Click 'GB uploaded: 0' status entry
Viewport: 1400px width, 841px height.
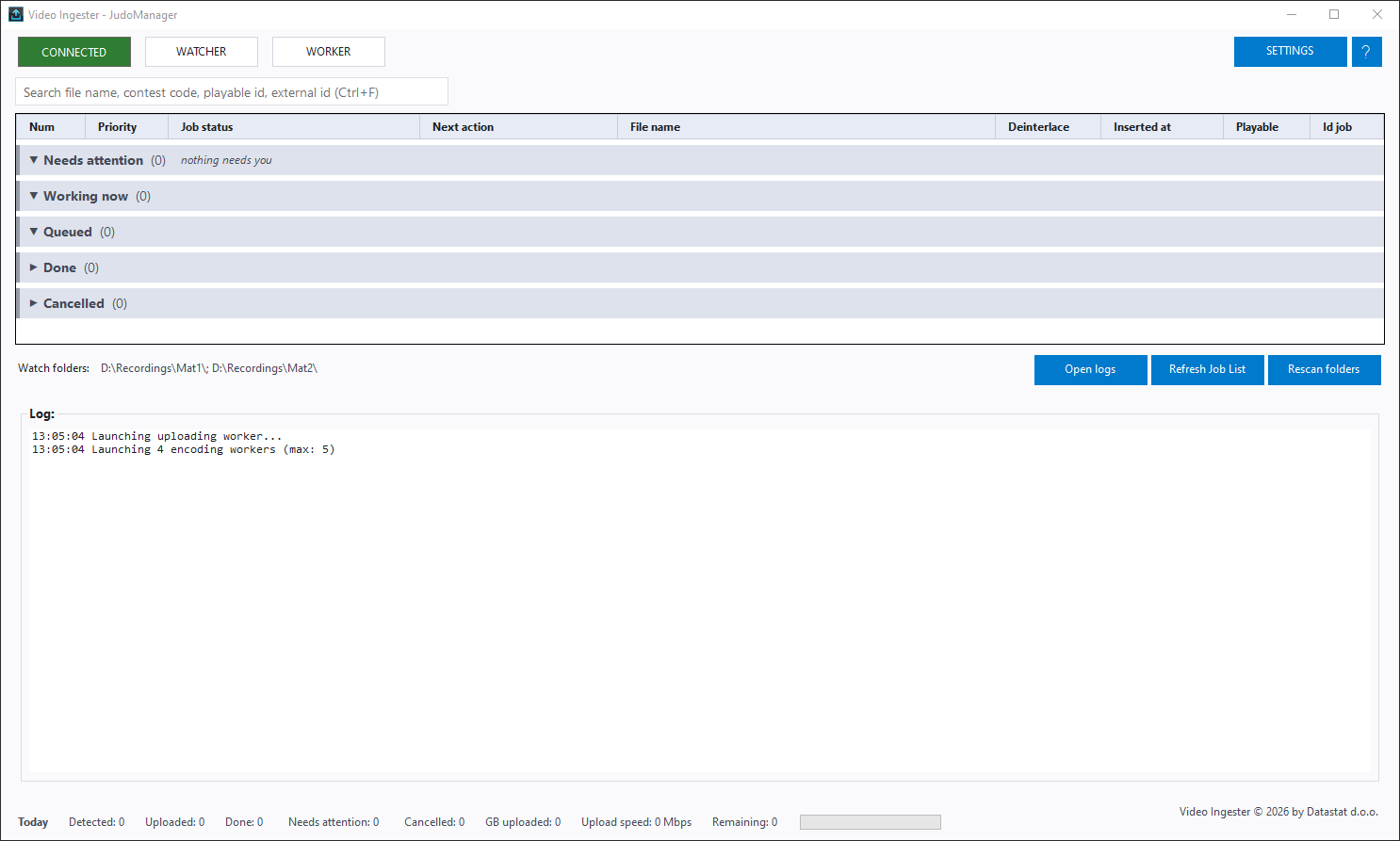pos(523,822)
